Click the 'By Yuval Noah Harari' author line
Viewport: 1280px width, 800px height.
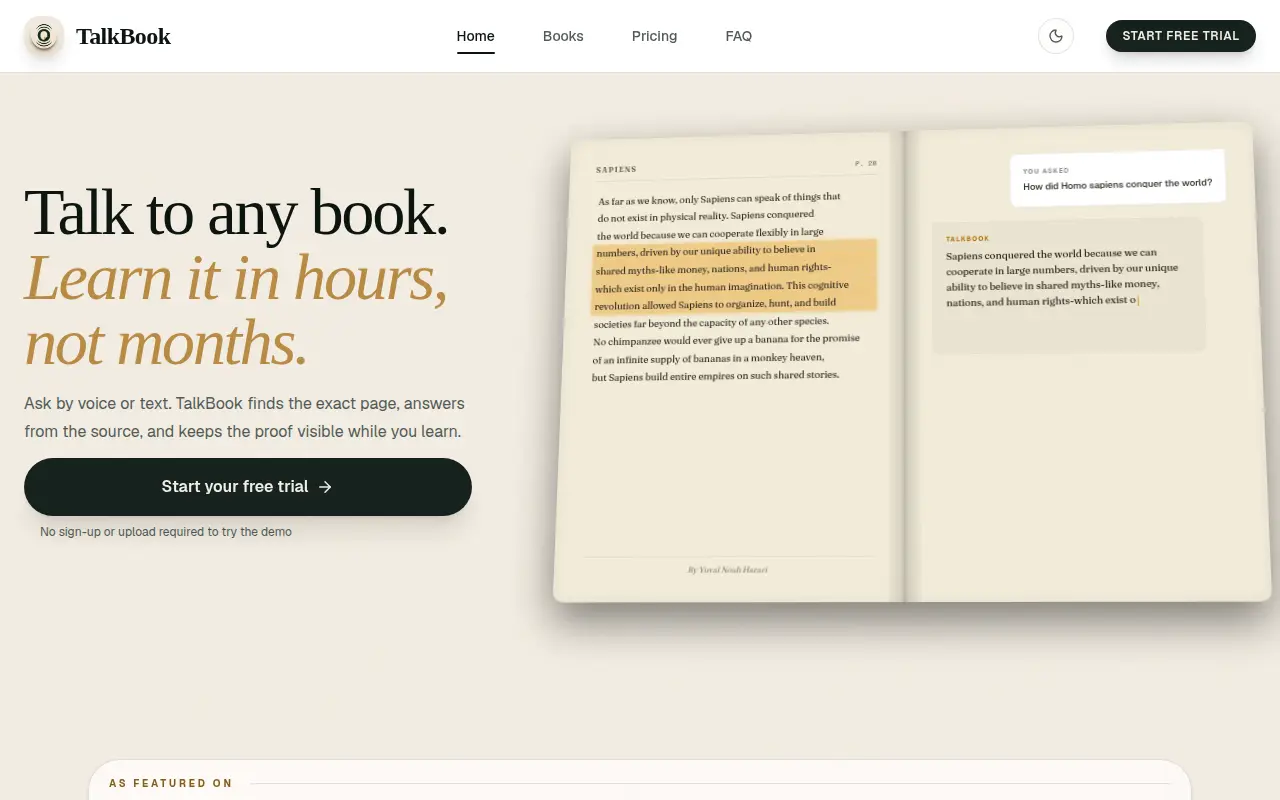(x=727, y=570)
